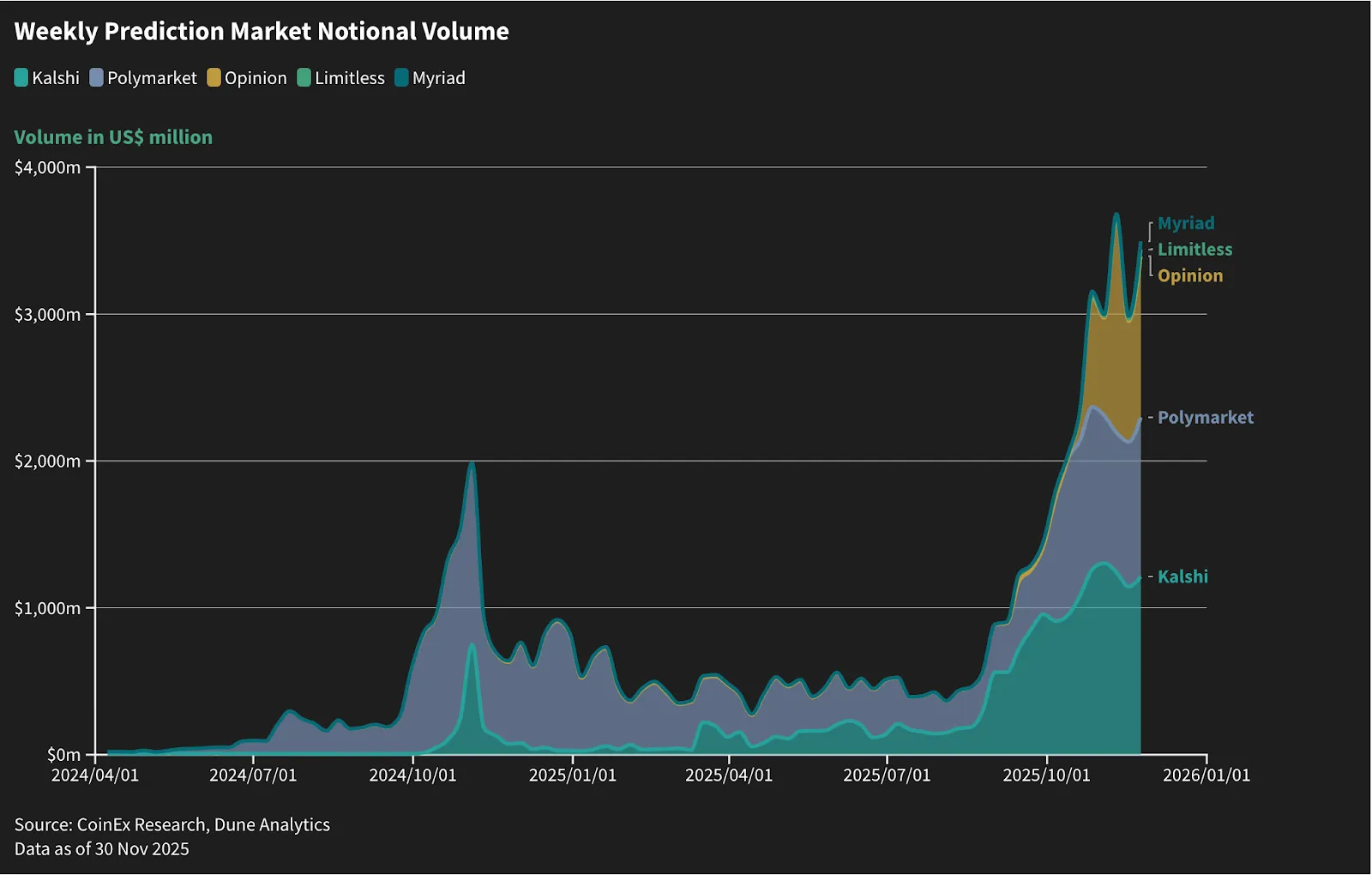The height and width of the screenshot is (875, 1372).
Task: Click the $2,000m y-axis label
Action: pyautogui.click(x=47, y=462)
